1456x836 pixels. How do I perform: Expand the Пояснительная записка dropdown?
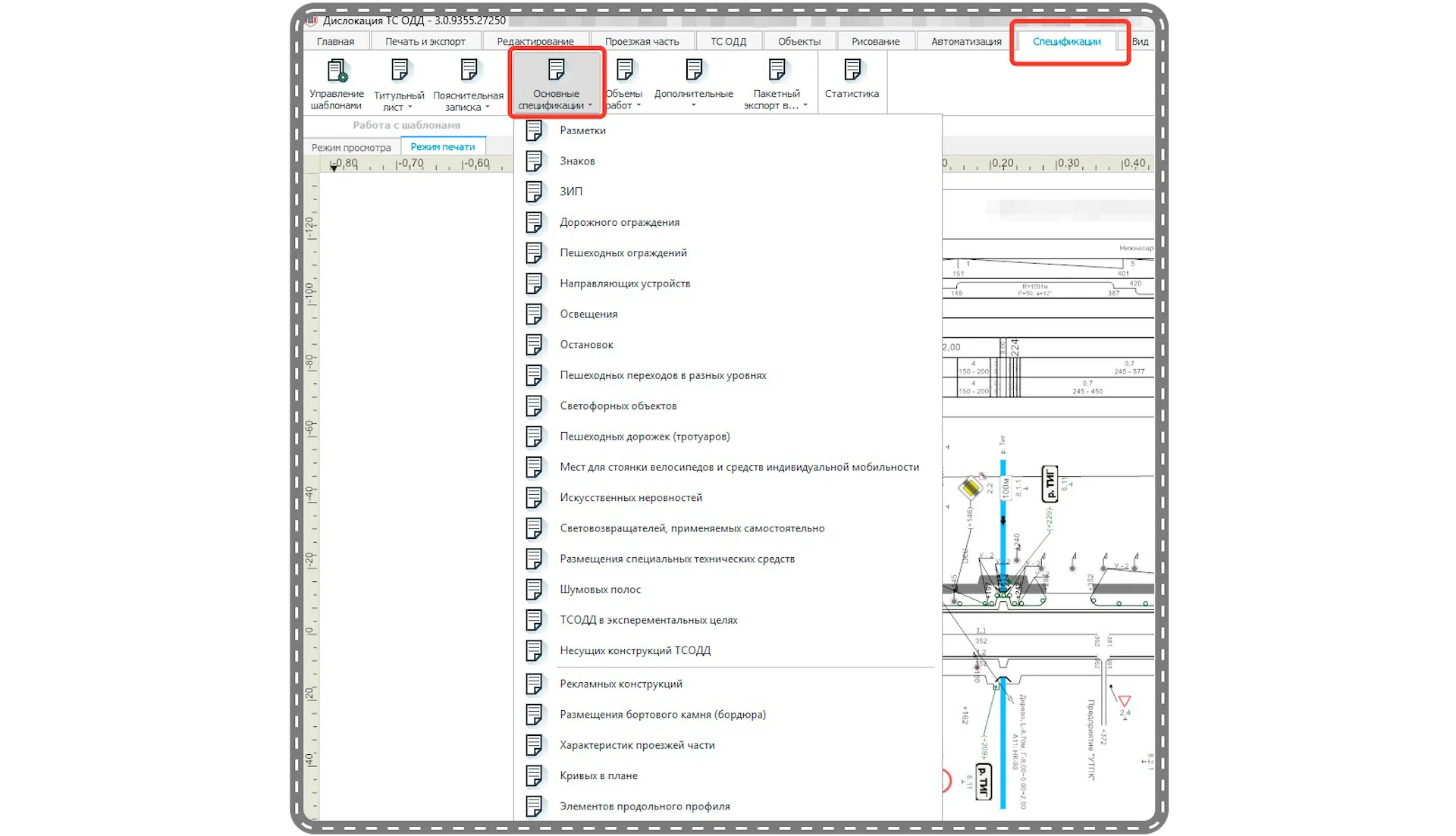click(x=468, y=85)
